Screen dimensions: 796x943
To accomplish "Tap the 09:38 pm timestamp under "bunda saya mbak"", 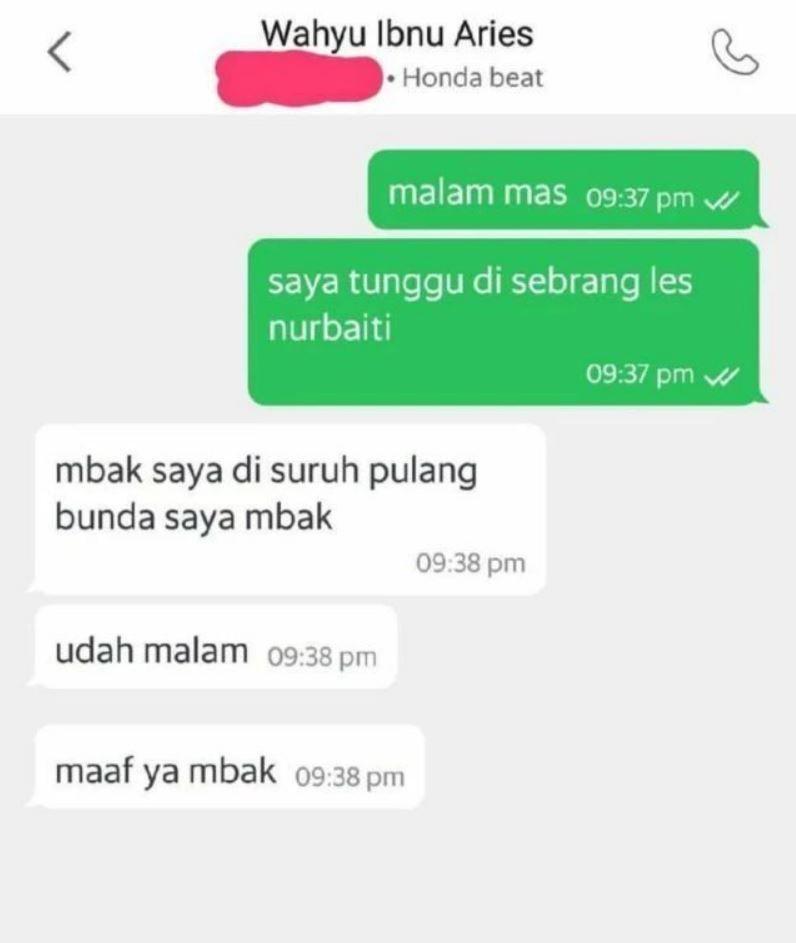I will 471,564.
